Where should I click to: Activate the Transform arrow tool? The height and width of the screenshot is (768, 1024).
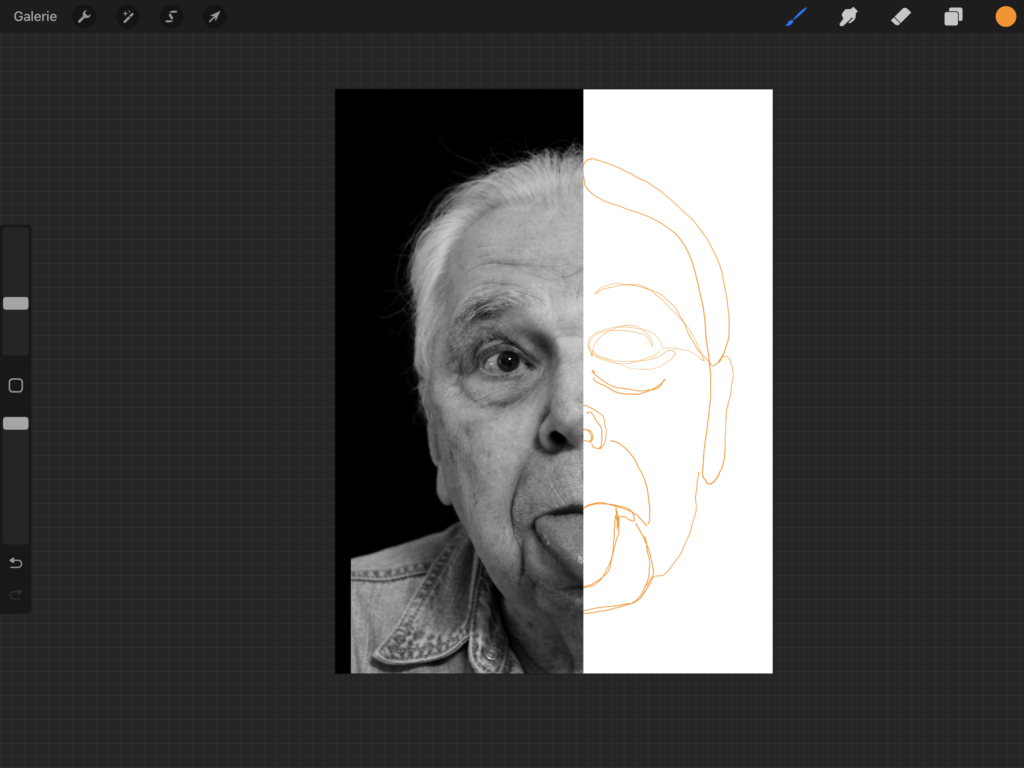[x=214, y=17]
